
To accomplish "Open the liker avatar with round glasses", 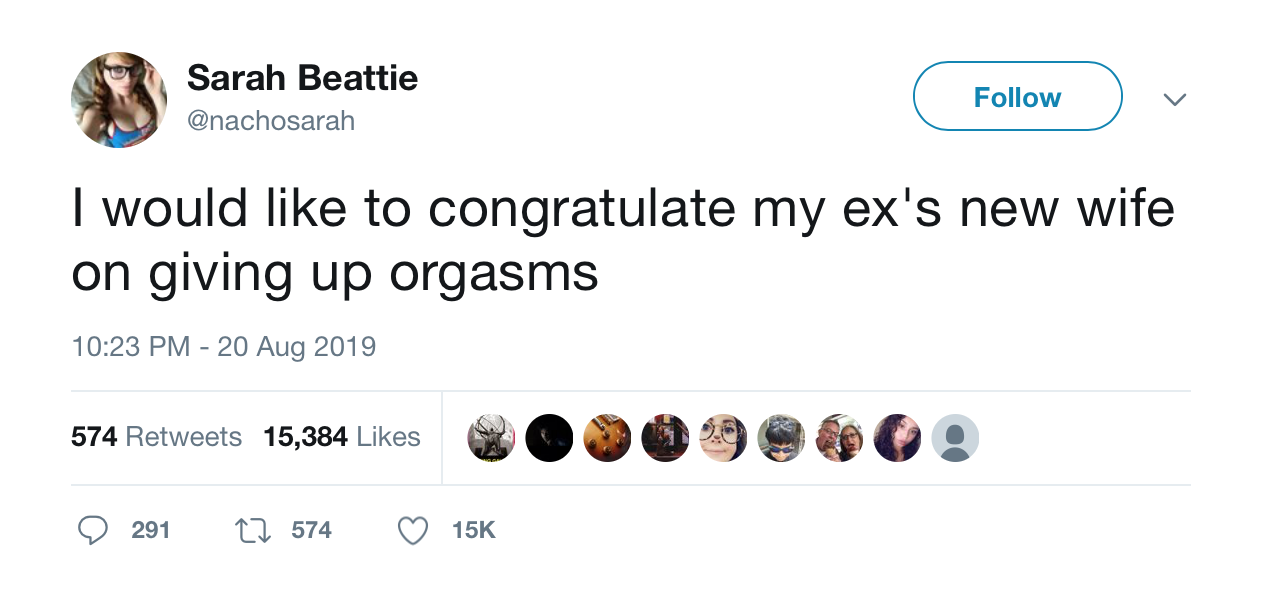I will [723, 438].
